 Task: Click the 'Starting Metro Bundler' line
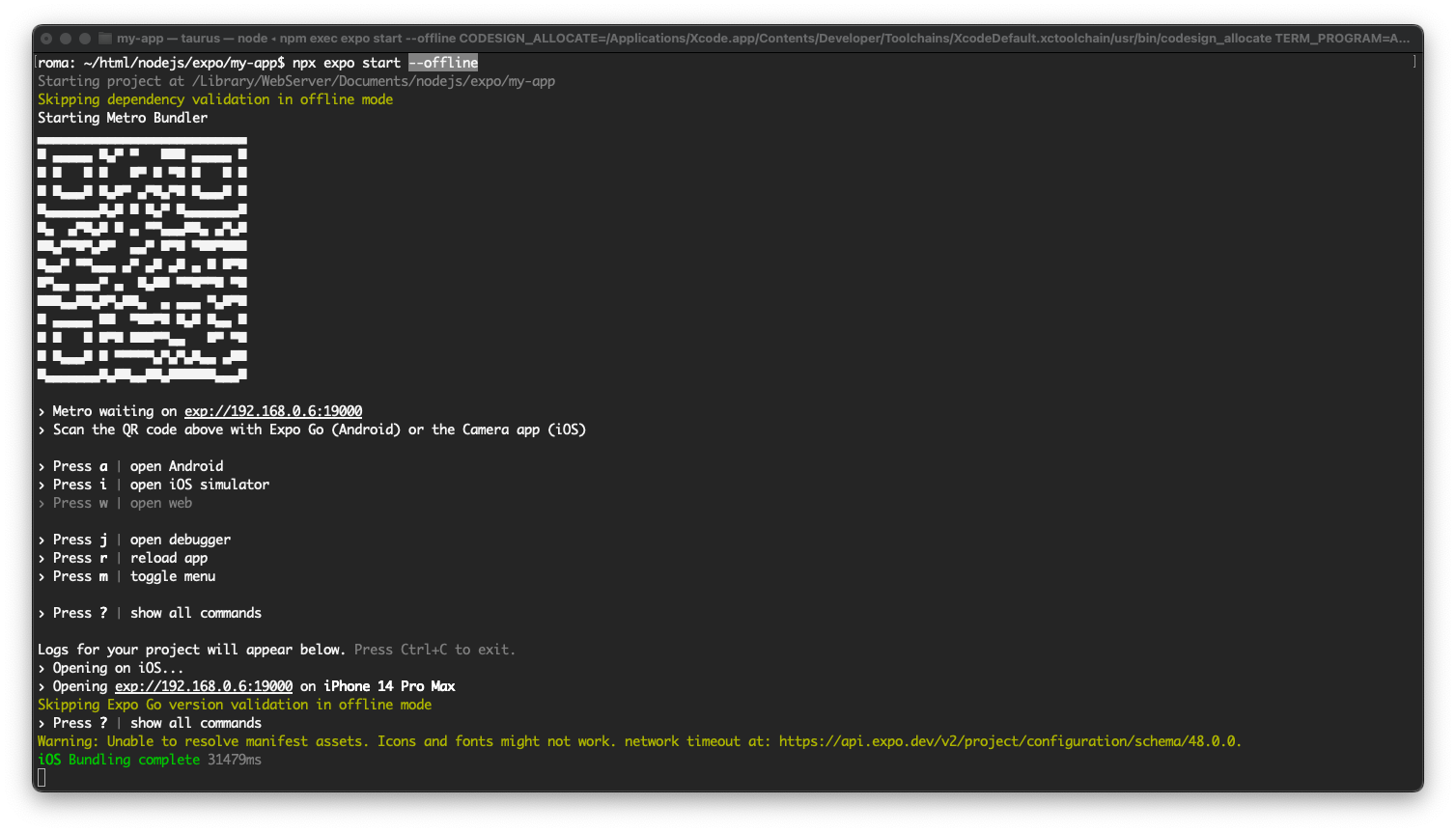click(x=123, y=118)
